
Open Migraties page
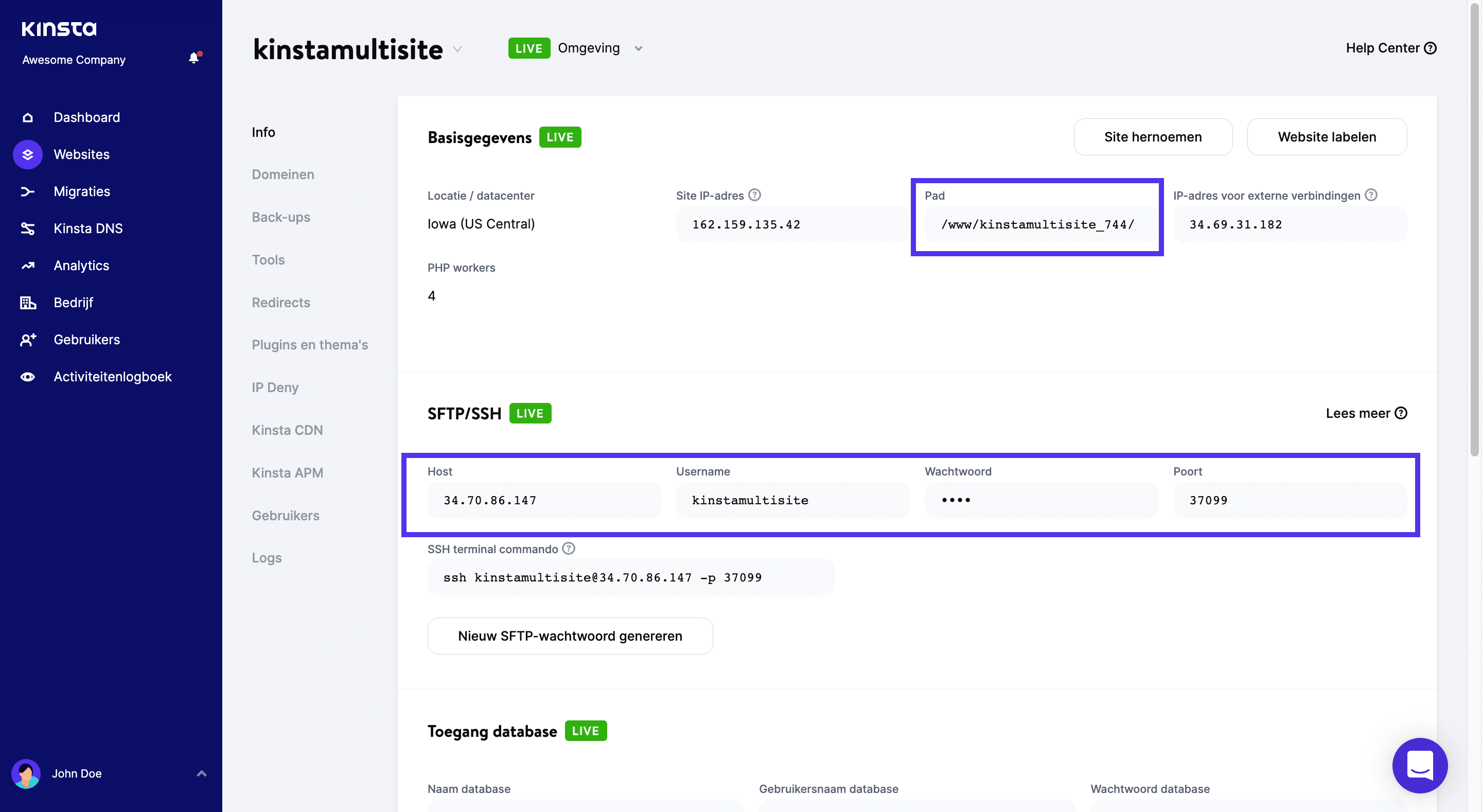(x=82, y=191)
